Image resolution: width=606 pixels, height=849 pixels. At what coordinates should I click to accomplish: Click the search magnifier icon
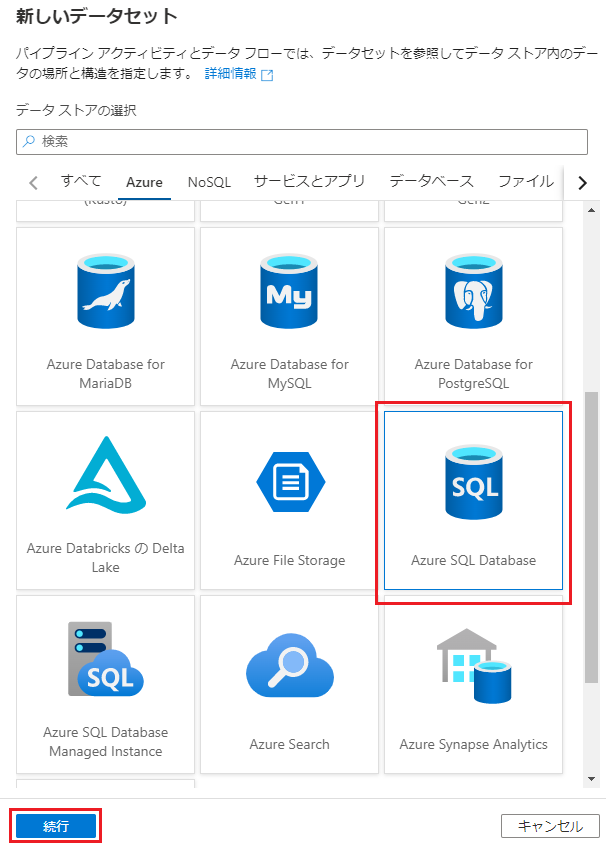click(28, 141)
